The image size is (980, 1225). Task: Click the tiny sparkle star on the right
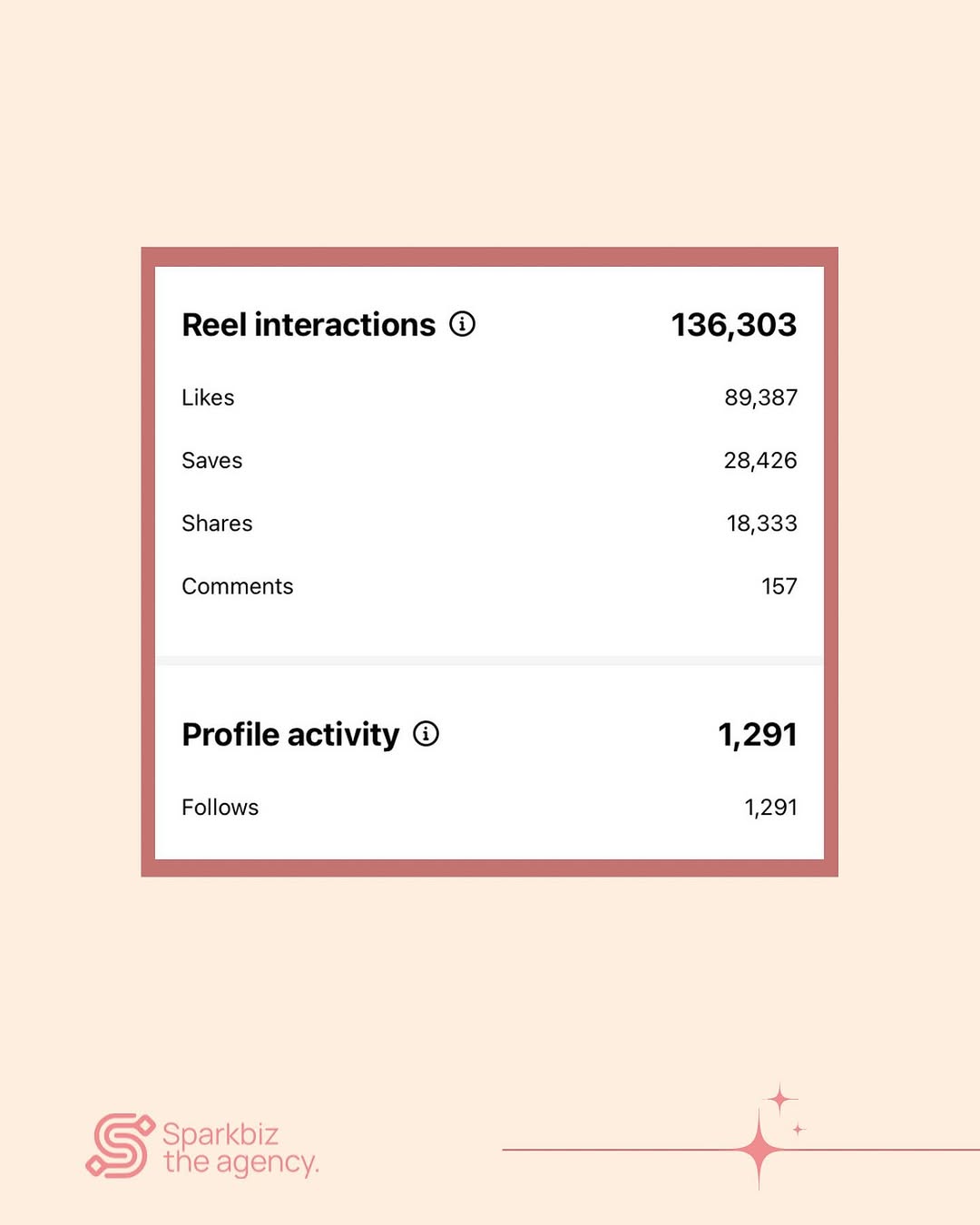(x=799, y=1130)
